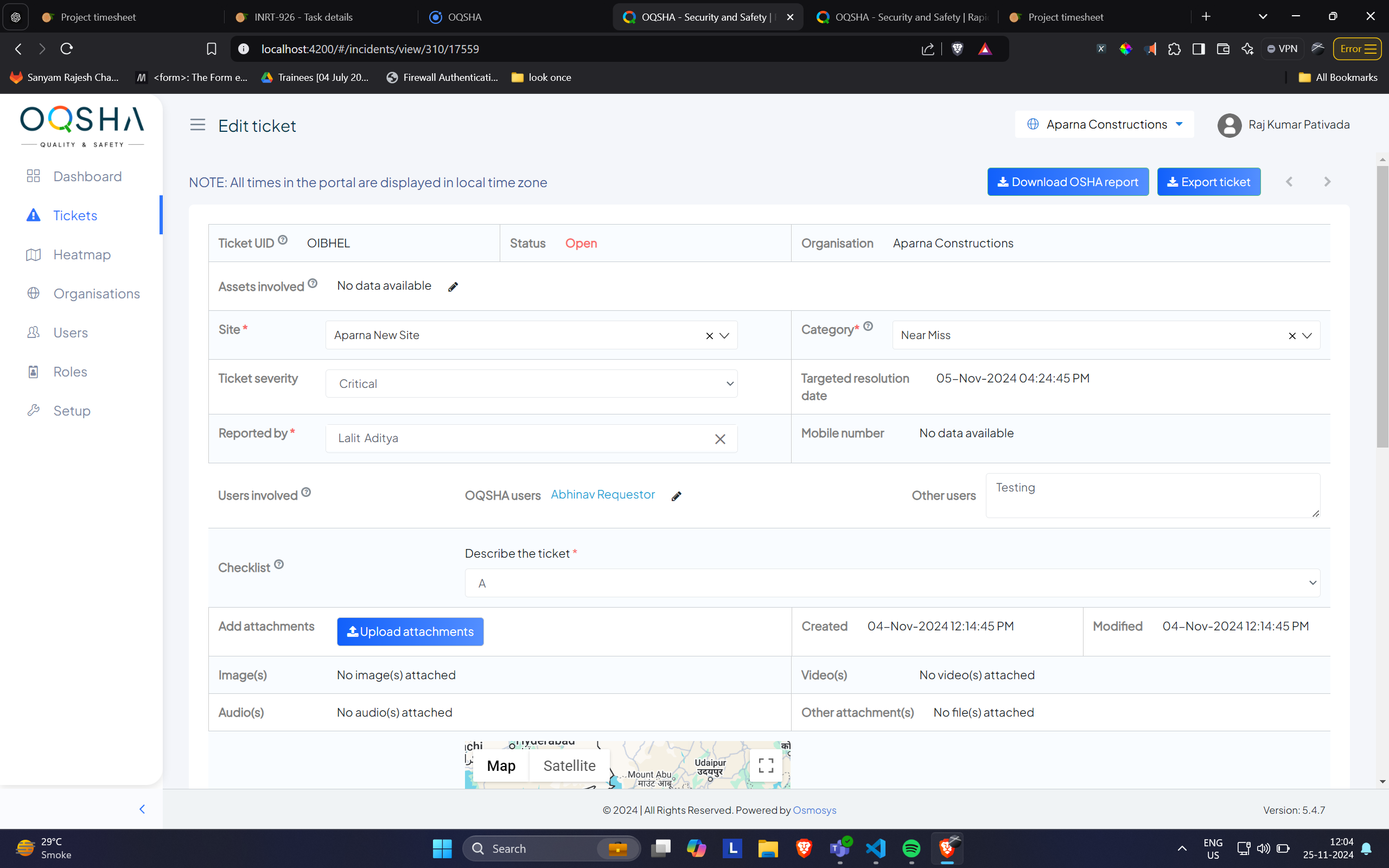Viewport: 1389px width, 868px height.
Task: Clear the Reported by field with X
Action: (x=720, y=439)
